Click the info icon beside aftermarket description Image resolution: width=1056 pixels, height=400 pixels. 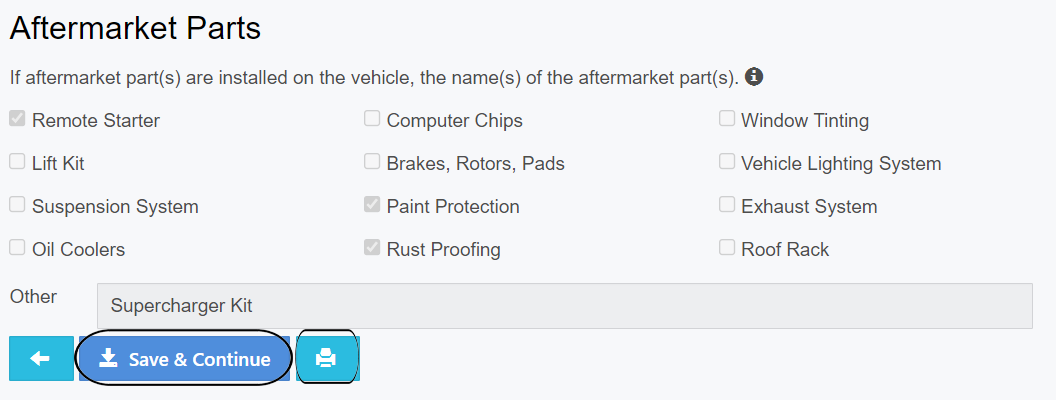click(755, 77)
